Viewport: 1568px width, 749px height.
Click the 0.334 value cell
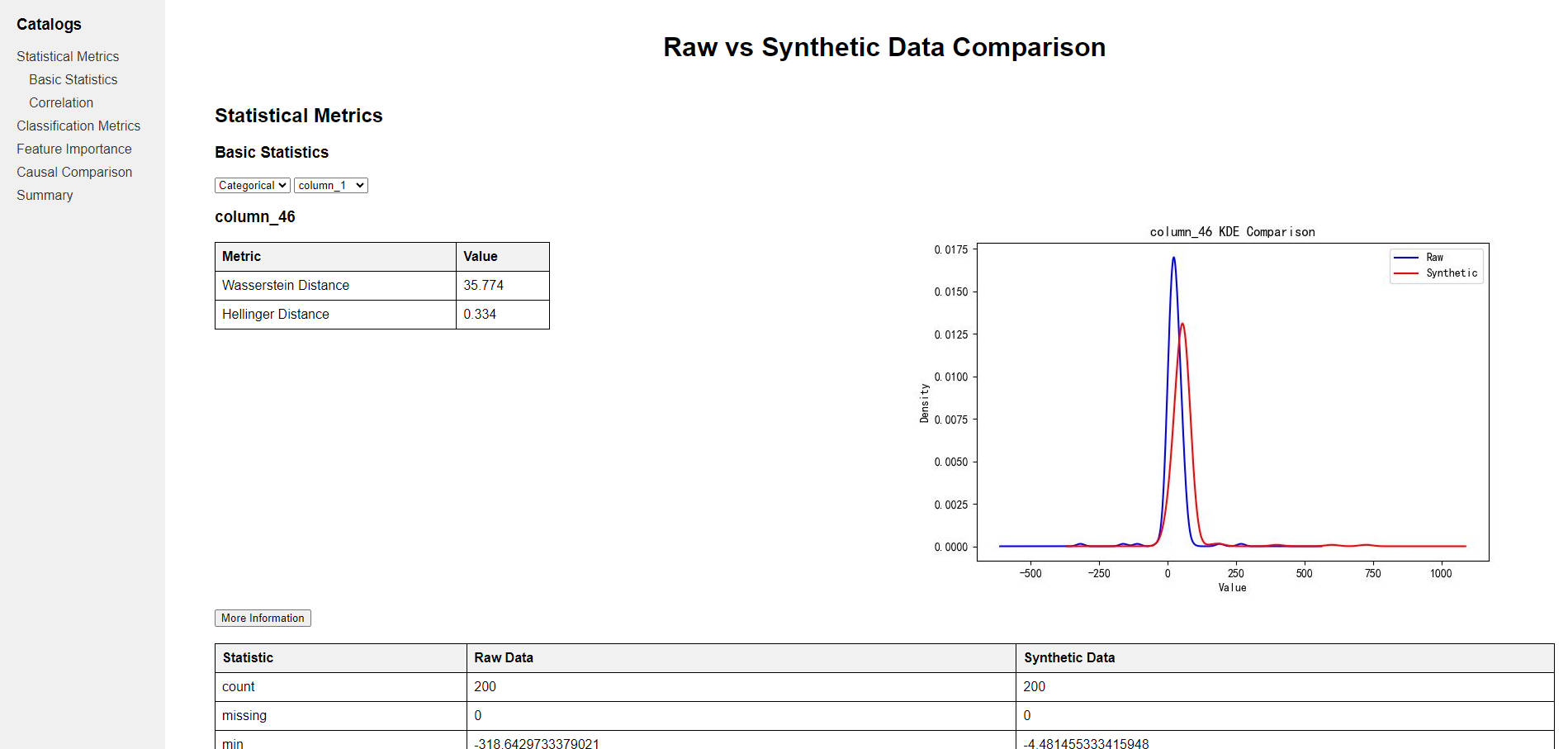pos(503,315)
